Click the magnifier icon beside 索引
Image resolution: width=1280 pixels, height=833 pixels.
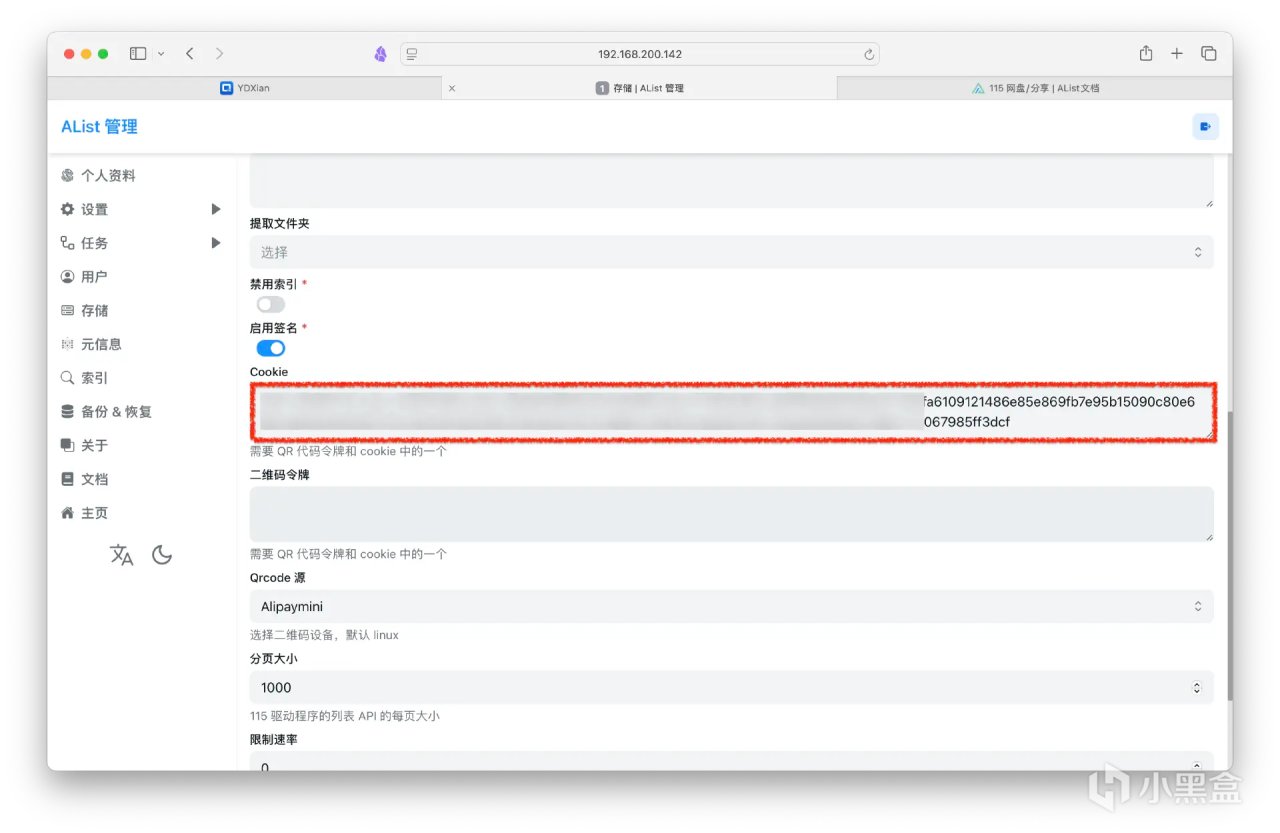coord(67,378)
